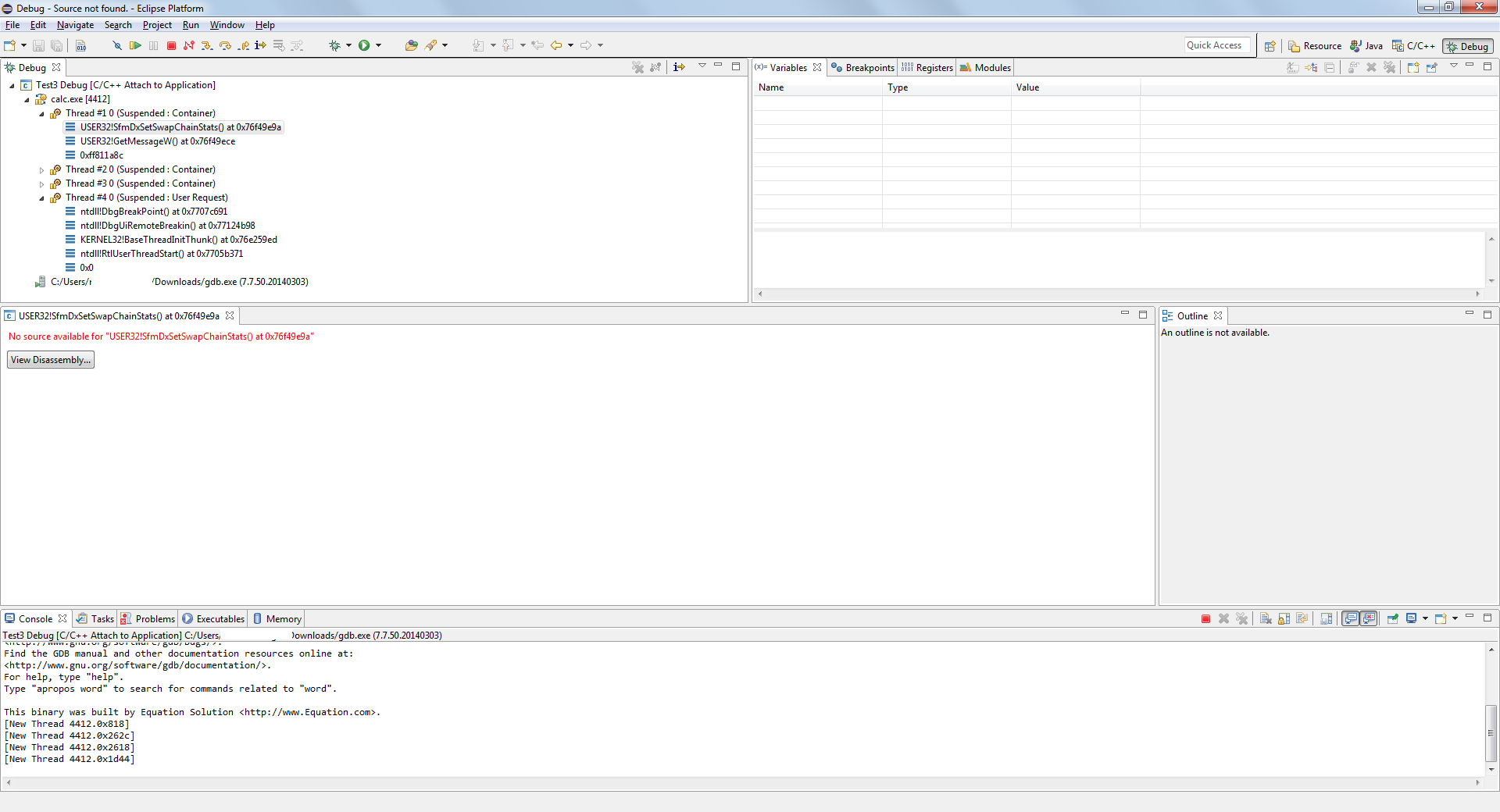
Task: Click the Open Type folder icon
Action: (411, 45)
